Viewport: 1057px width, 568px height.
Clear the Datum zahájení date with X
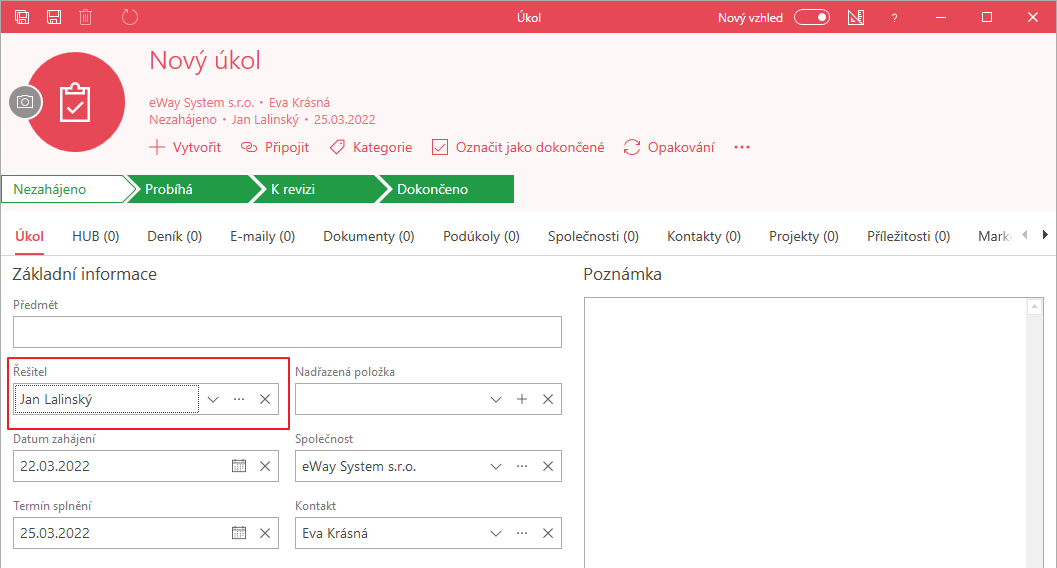click(x=265, y=466)
